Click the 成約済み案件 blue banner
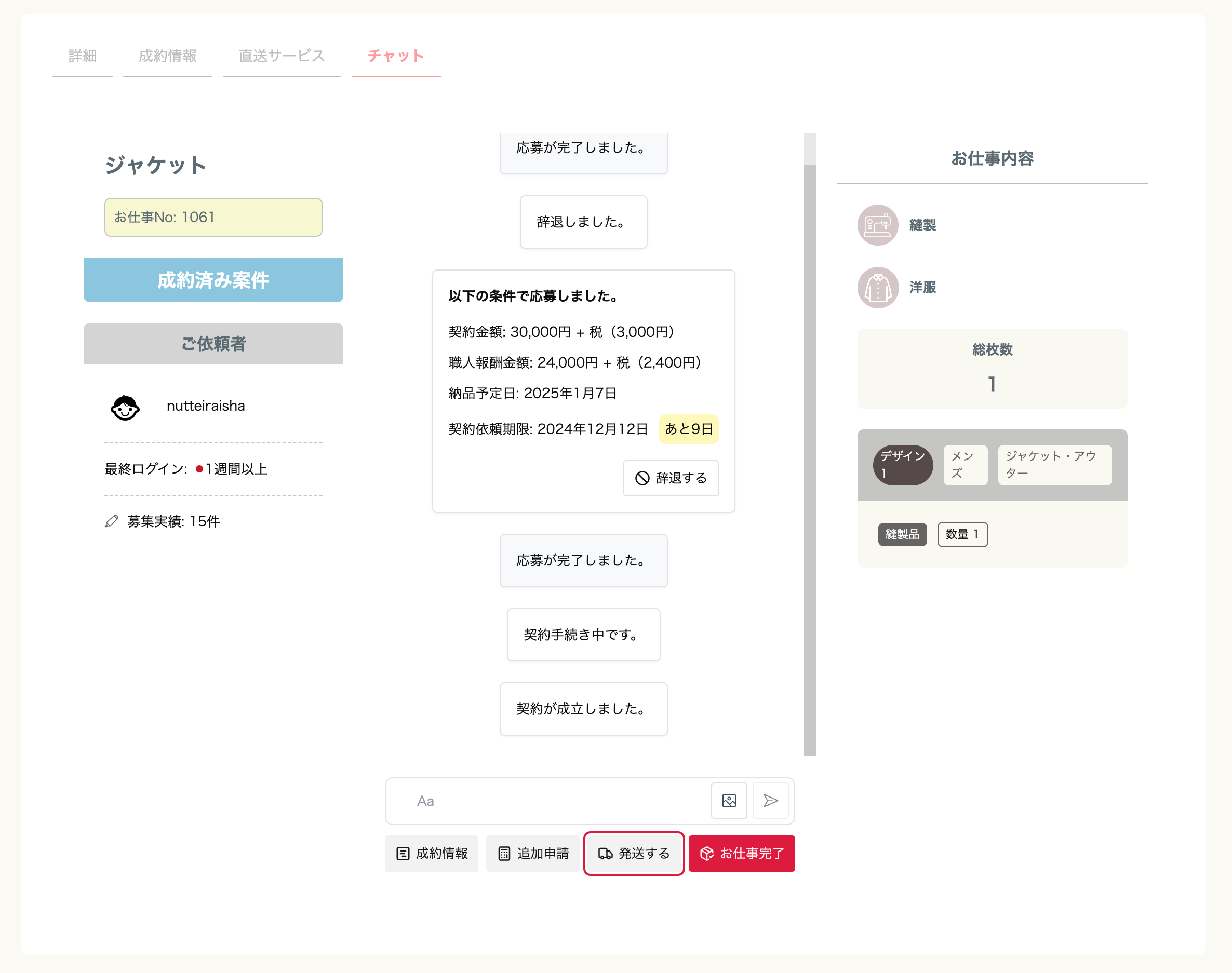Image resolution: width=1232 pixels, height=973 pixels. point(213,280)
